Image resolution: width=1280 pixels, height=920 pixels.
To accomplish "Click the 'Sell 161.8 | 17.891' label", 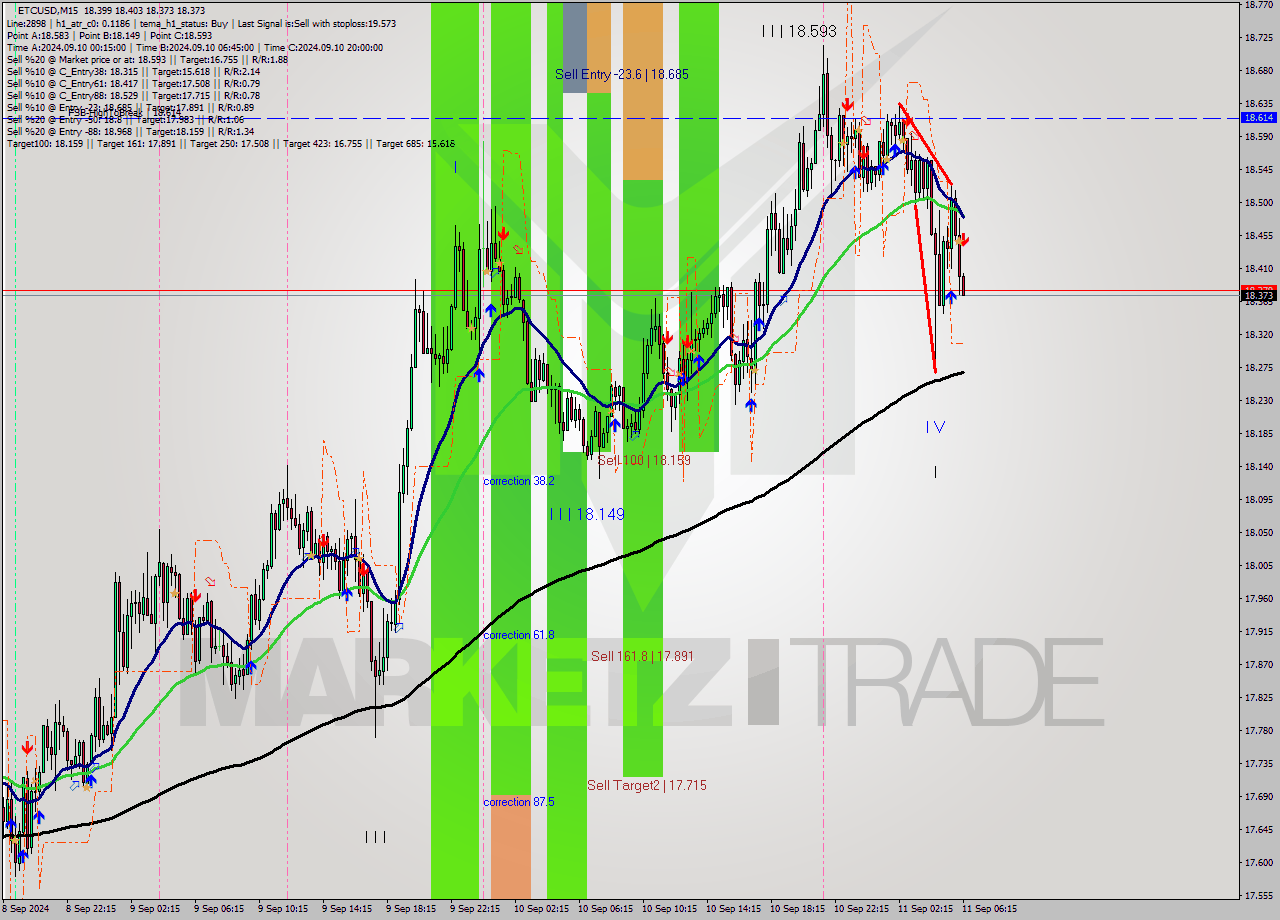I will click(x=642, y=656).
